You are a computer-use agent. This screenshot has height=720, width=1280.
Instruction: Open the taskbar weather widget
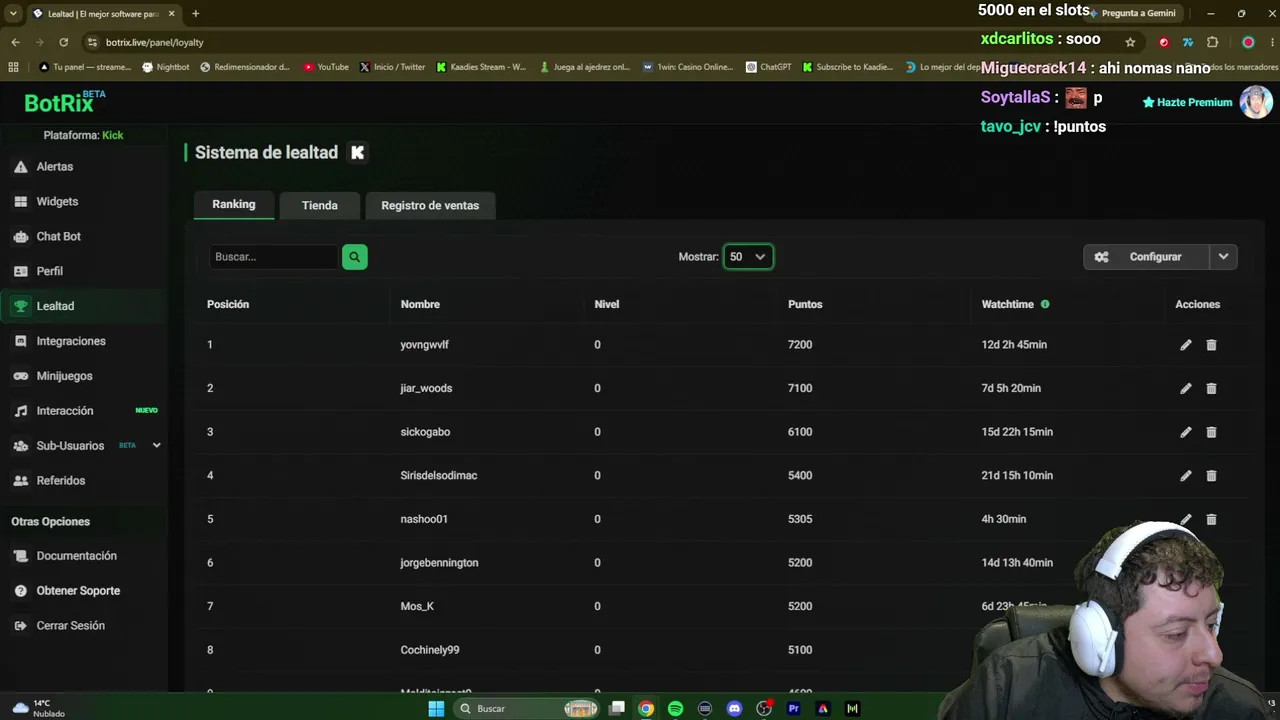[40, 708]
